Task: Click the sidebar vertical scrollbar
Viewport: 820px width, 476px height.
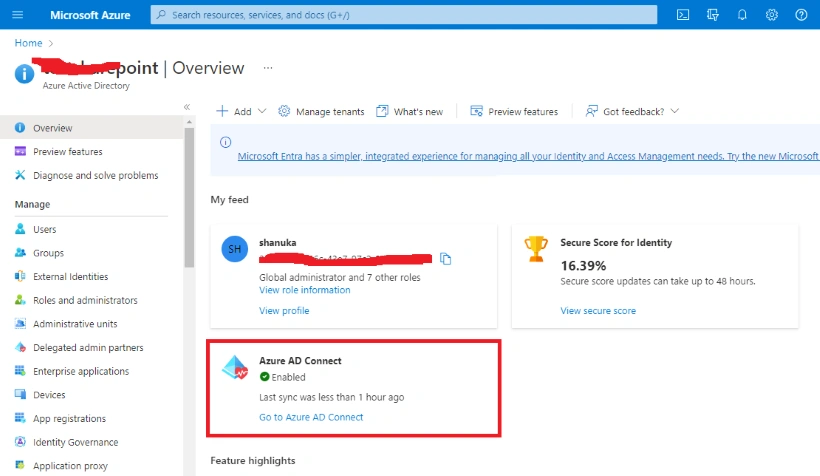Action: tap(189, 197)
